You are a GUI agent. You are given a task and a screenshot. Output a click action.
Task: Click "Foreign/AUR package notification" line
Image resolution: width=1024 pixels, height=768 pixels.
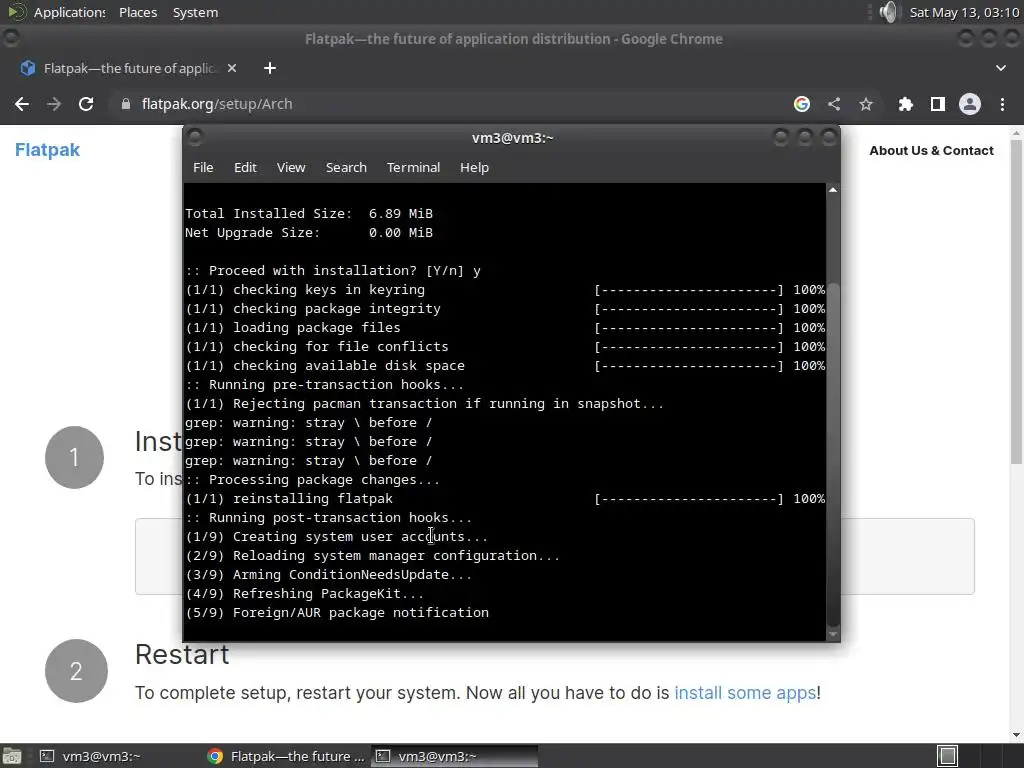coord(337,613)
